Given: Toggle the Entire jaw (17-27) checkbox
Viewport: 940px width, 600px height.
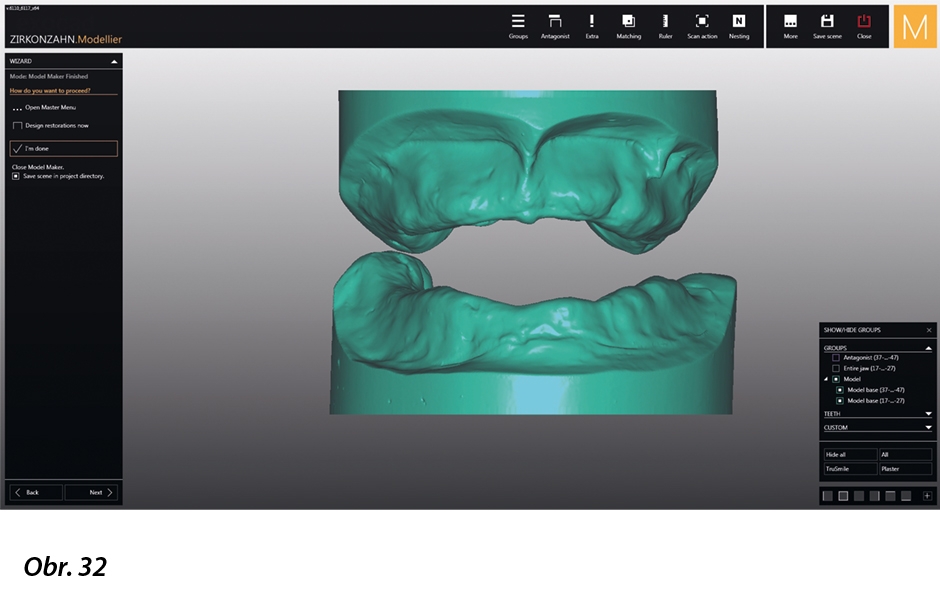Looking at the screenshot, I should tap(836, 368).
